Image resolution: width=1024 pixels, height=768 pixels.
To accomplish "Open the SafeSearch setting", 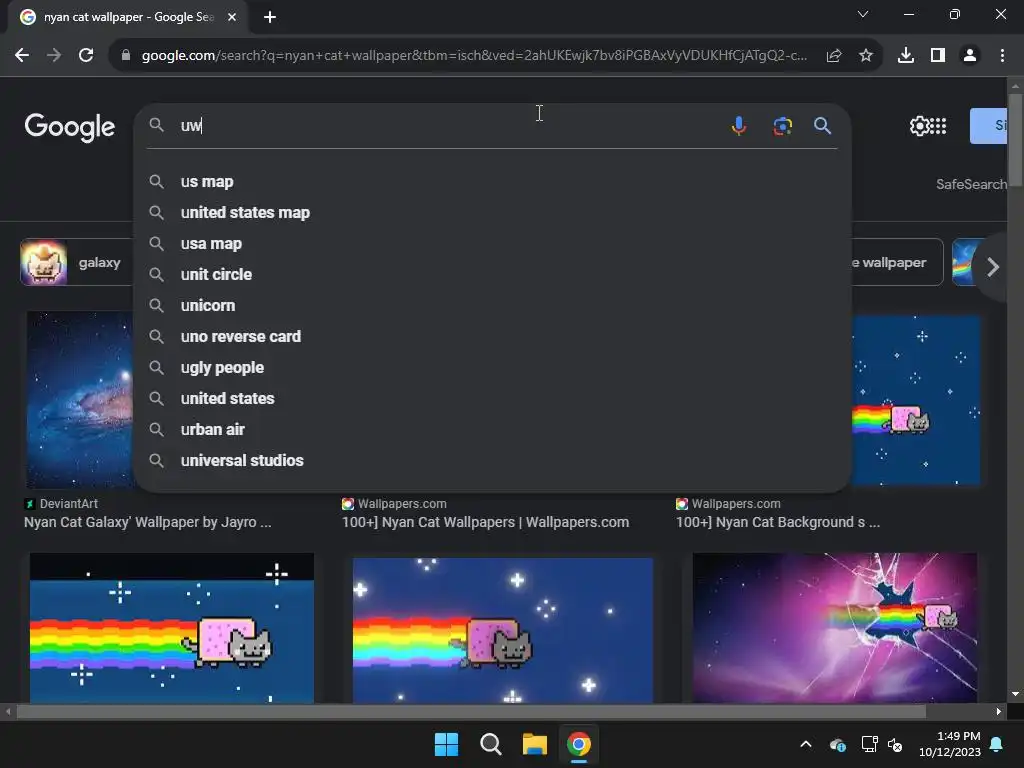I will coord(971,184).
